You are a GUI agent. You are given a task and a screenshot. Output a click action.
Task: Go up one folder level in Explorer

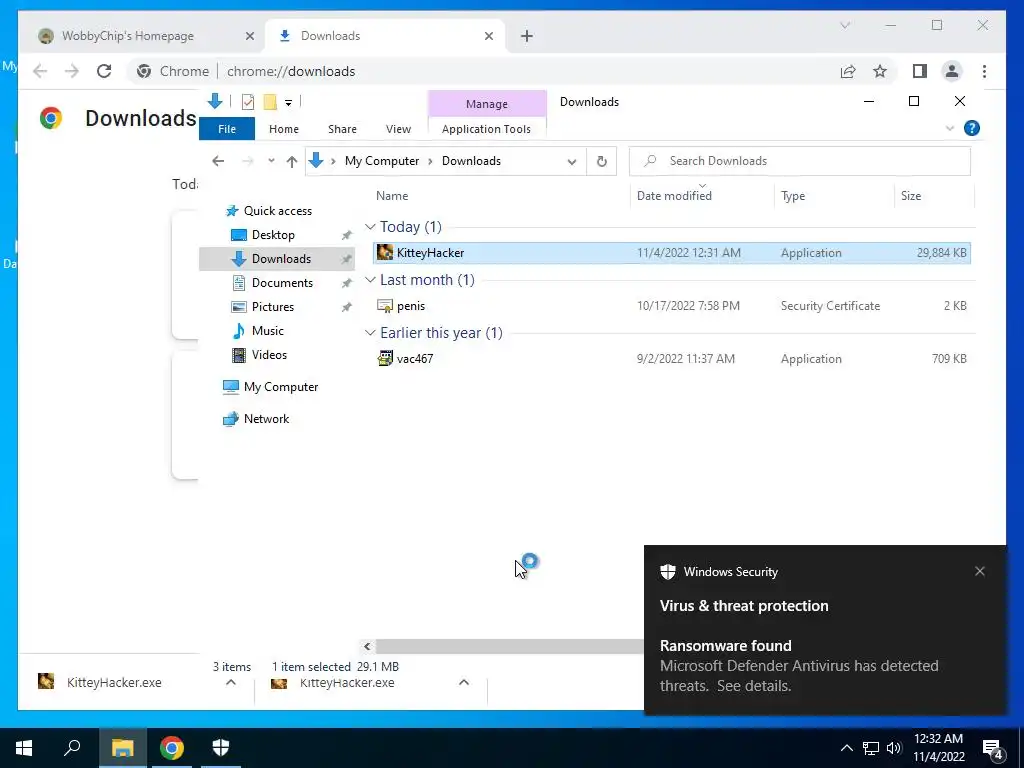point(292,161)
